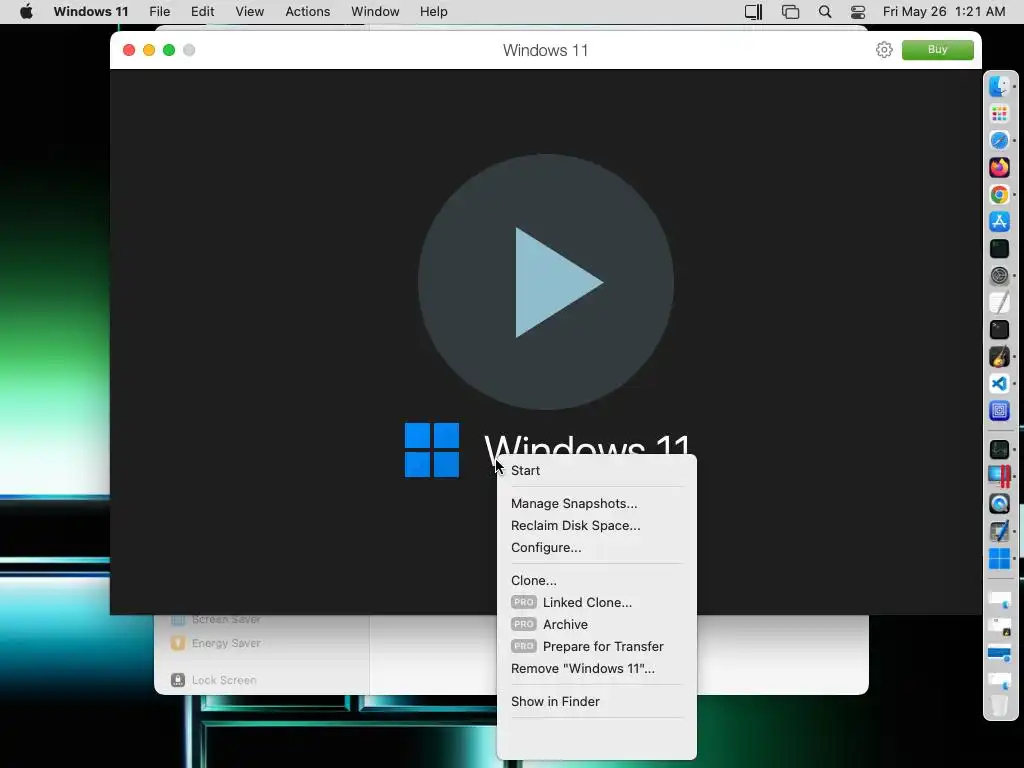Click the Windows 11 logo in the VM window
Screen dimensions: 1024x768
432,450
